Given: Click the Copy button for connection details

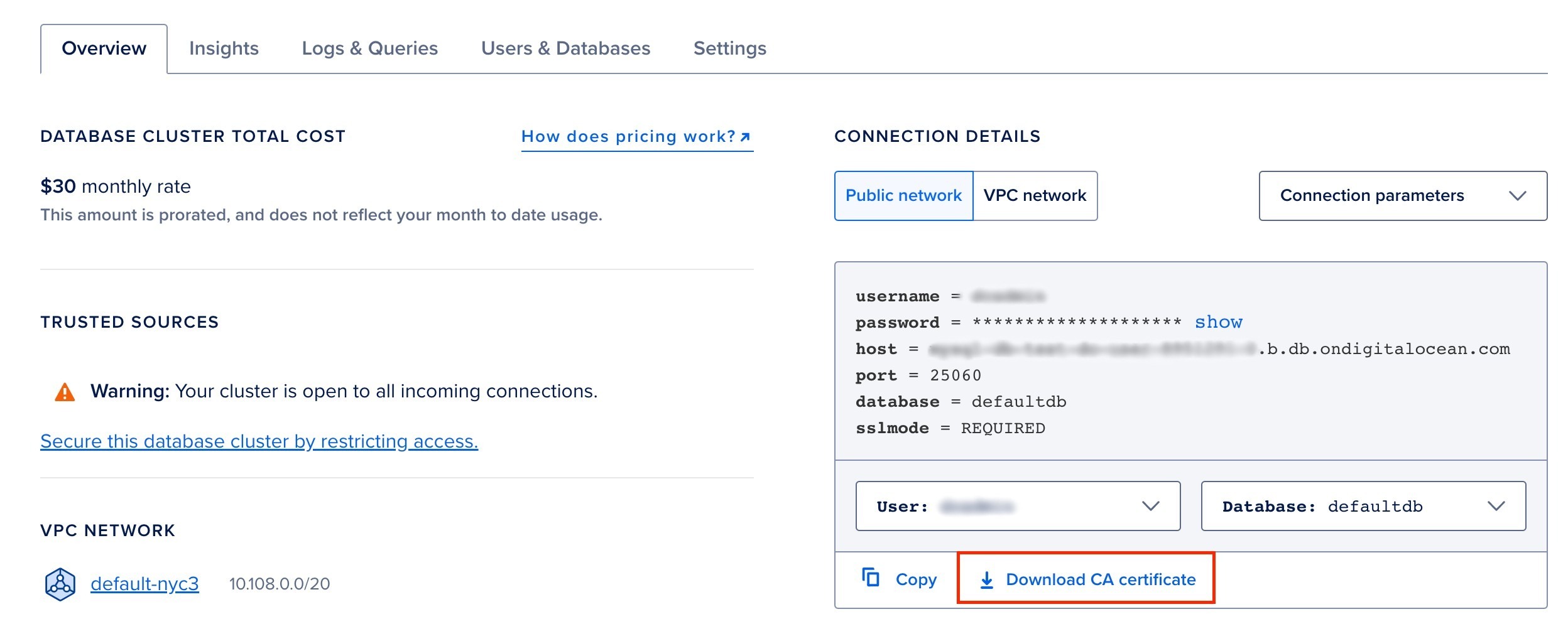Looking at the screenshot, I should click(x=914, y=579).
